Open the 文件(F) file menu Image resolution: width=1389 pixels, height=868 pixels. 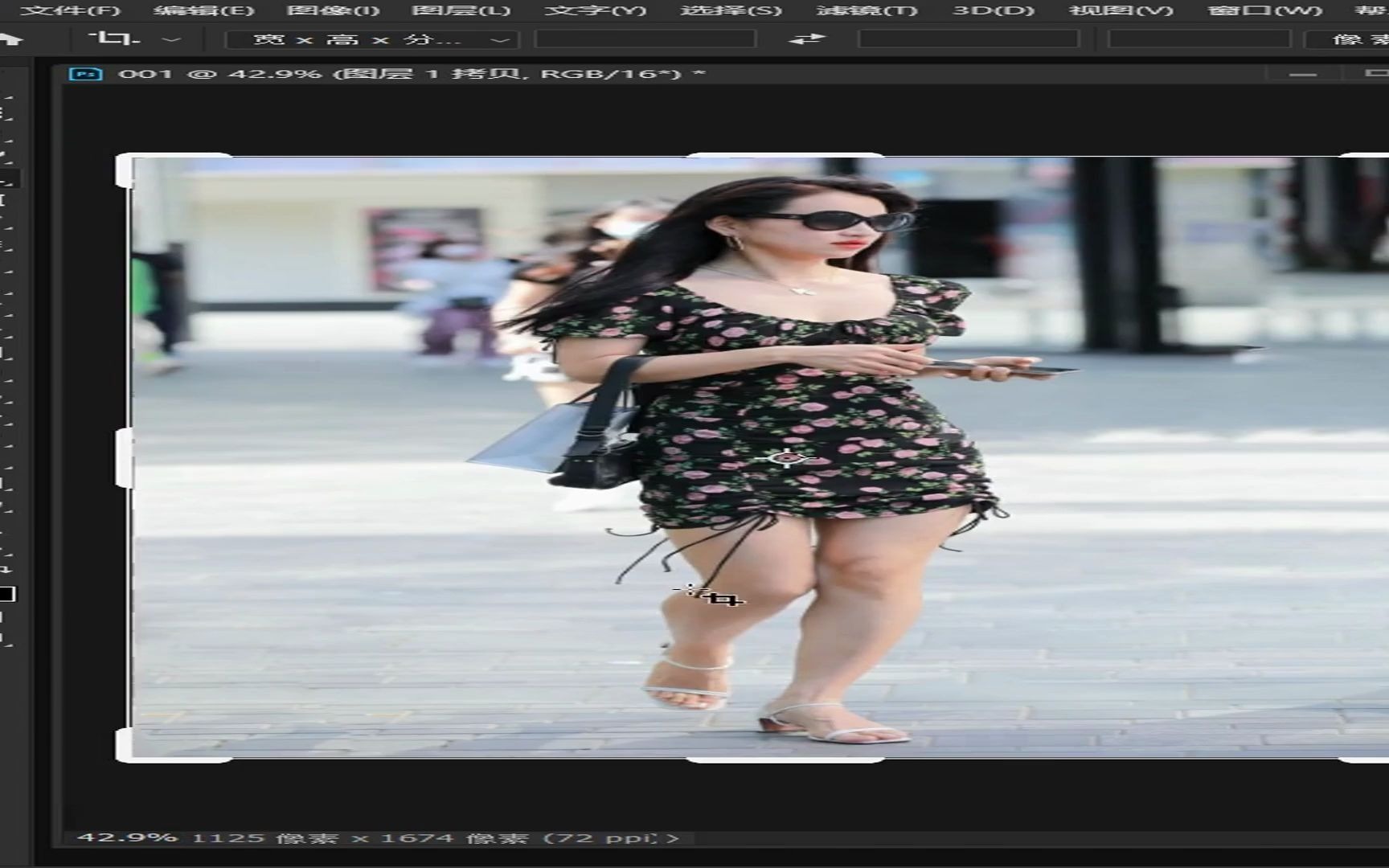(71, 10)
